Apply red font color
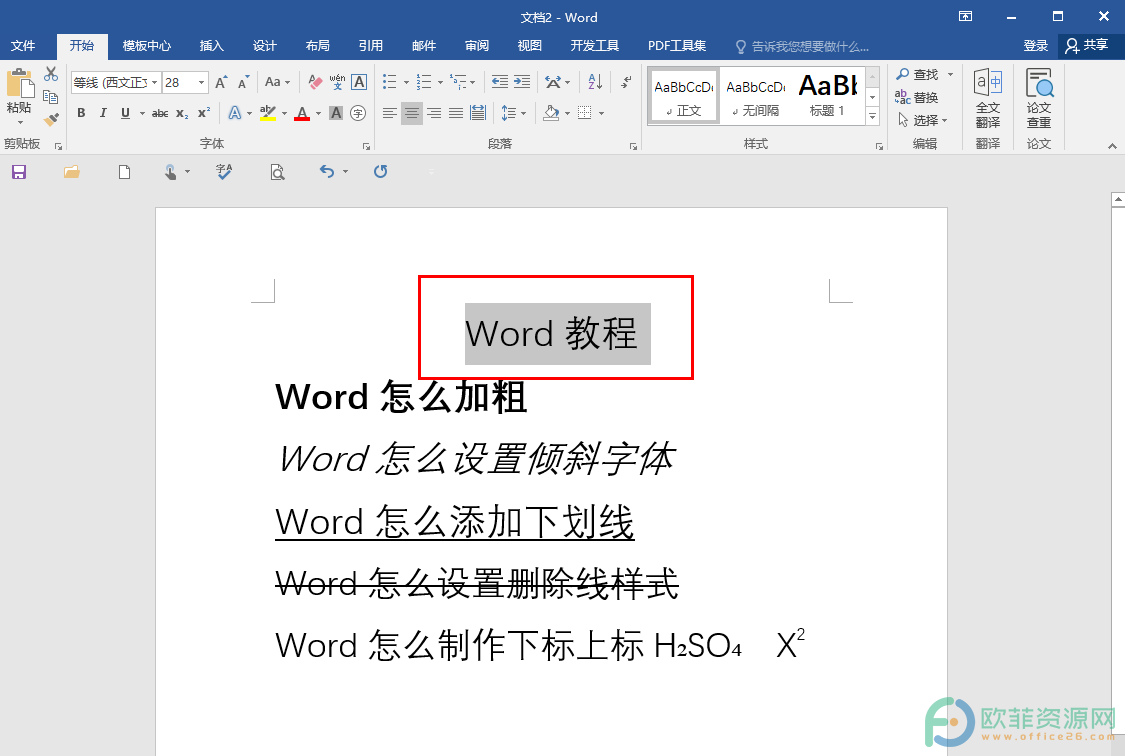The image size is (1125, 756). (302, 113)
